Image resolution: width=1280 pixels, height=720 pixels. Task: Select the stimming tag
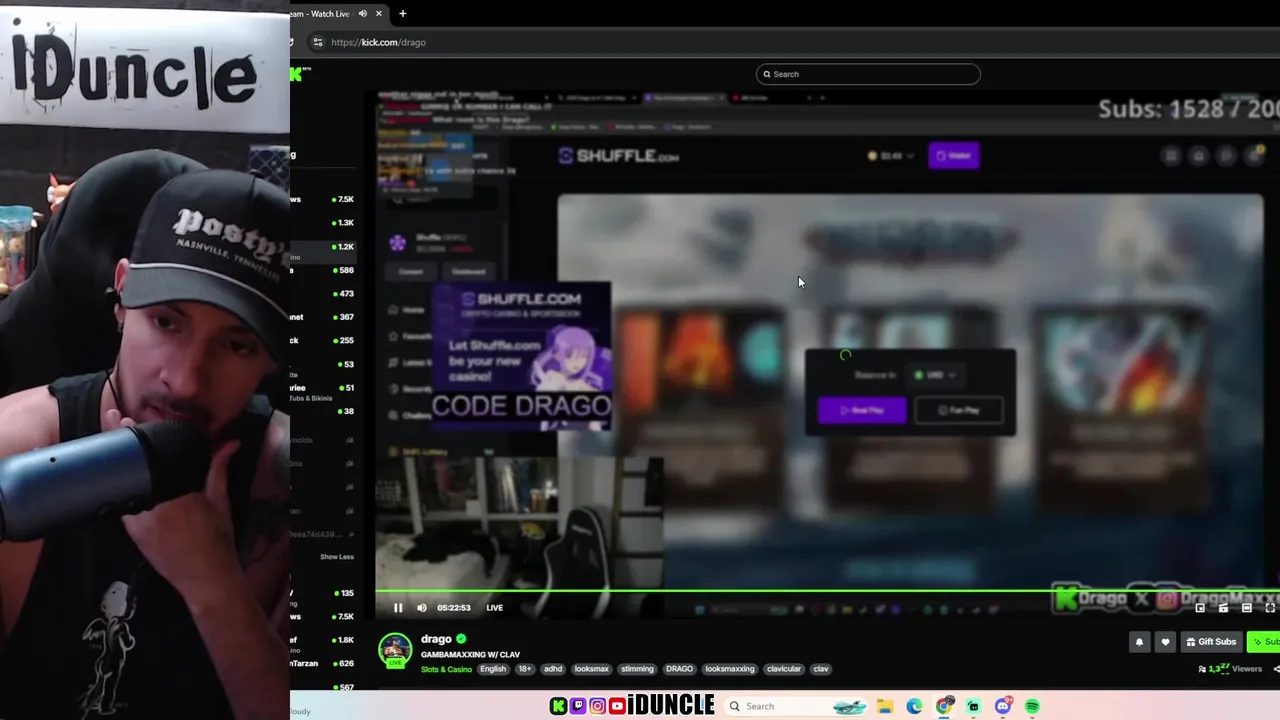click(x=637, y=669)
